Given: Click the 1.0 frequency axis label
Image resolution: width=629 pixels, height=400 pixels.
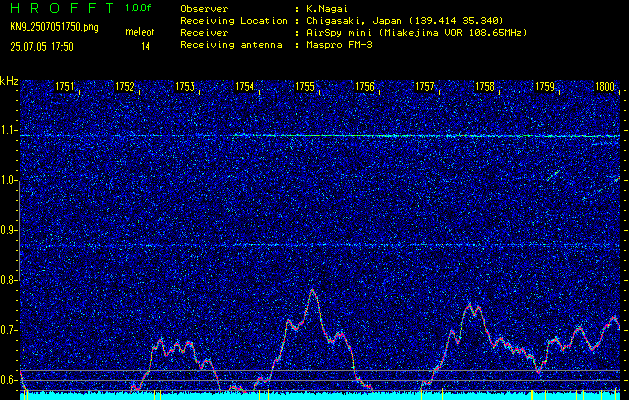Looking at the screenshot, I should coord(7,181).
